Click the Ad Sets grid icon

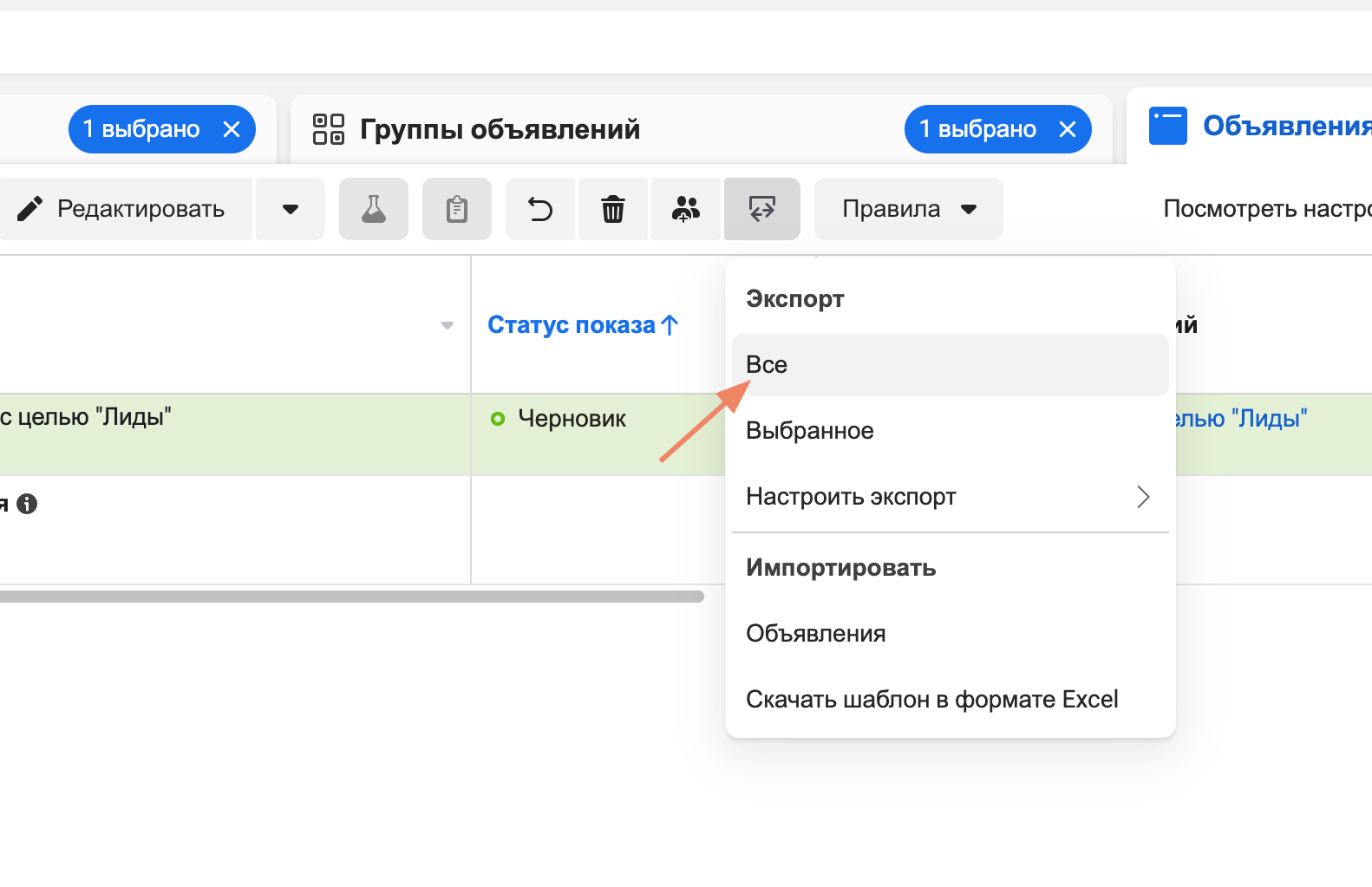329,129
